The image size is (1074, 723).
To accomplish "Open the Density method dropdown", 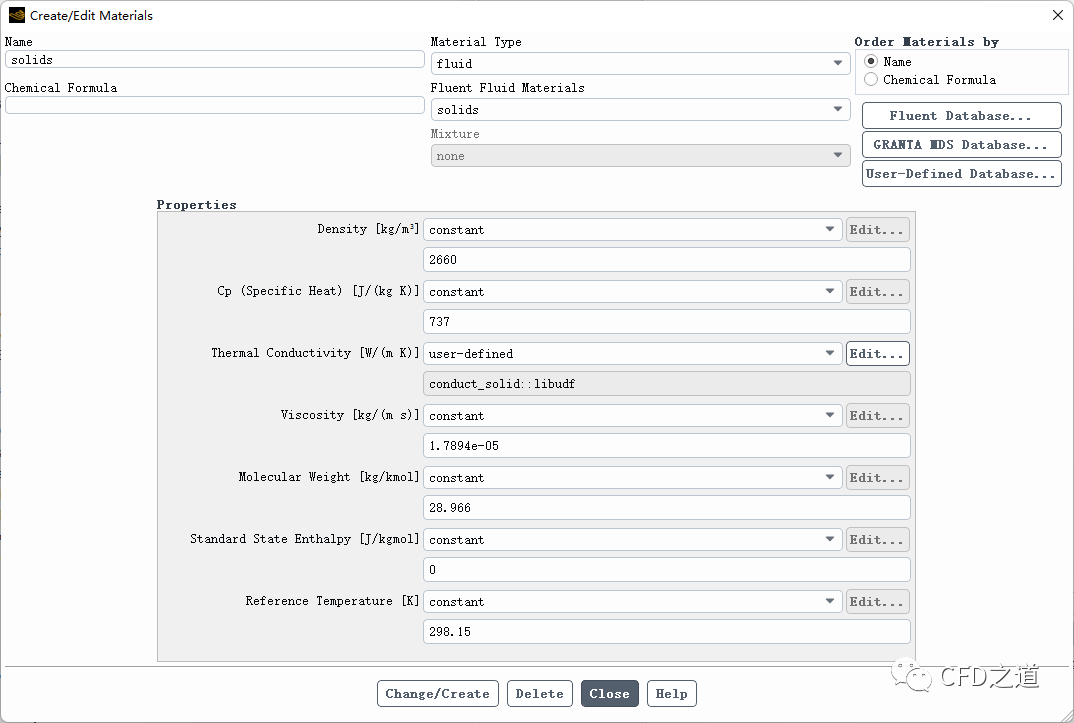I will pyautogui.click(x=633, y=229).
